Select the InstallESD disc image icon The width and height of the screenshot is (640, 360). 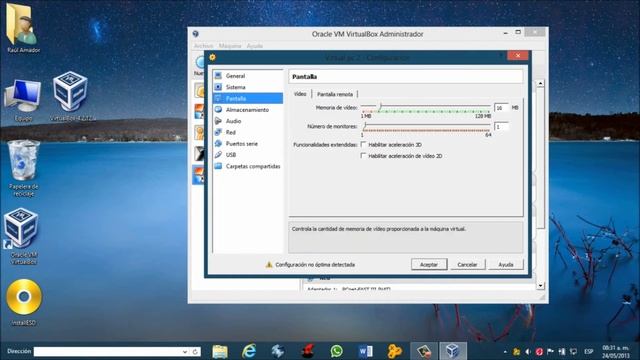point(24,302)
